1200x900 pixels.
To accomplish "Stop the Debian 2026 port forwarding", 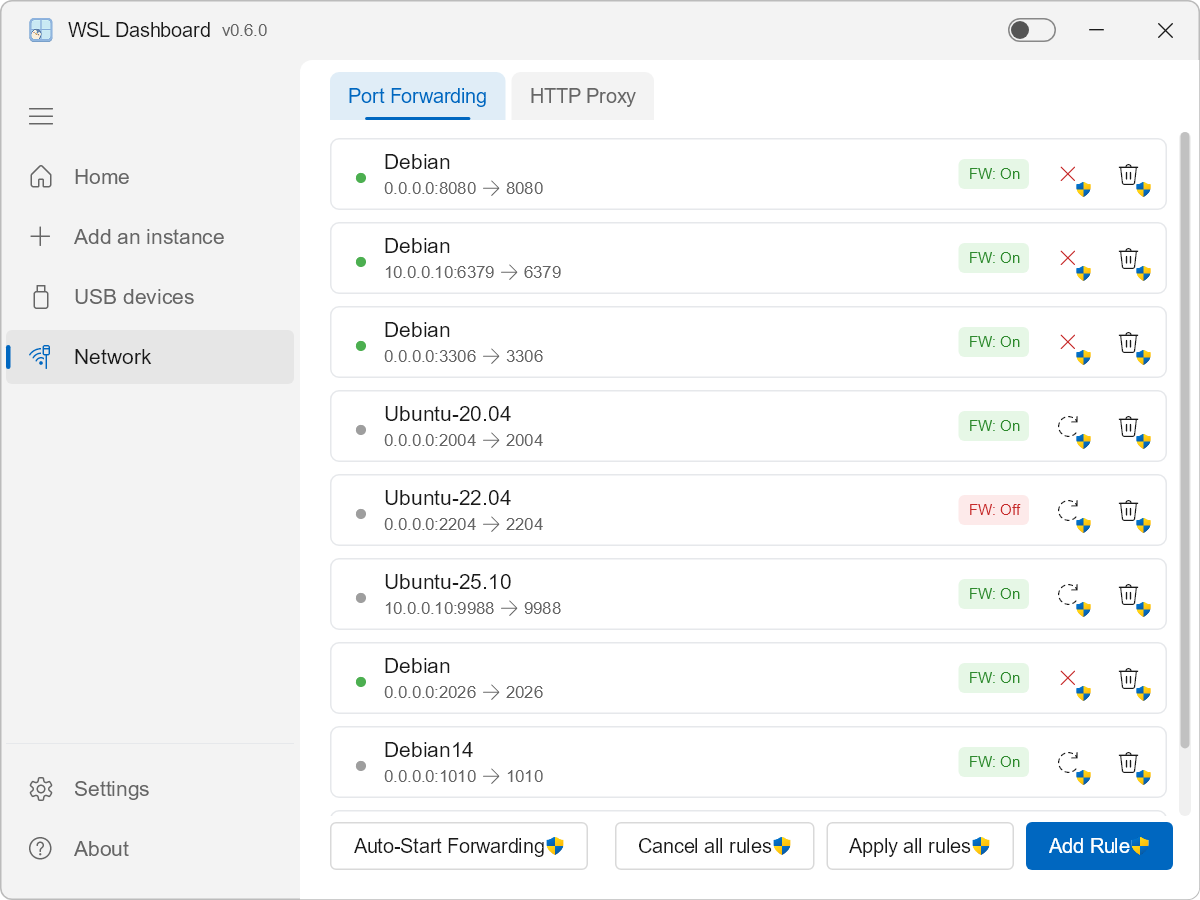I will [x=1068, y=679].
